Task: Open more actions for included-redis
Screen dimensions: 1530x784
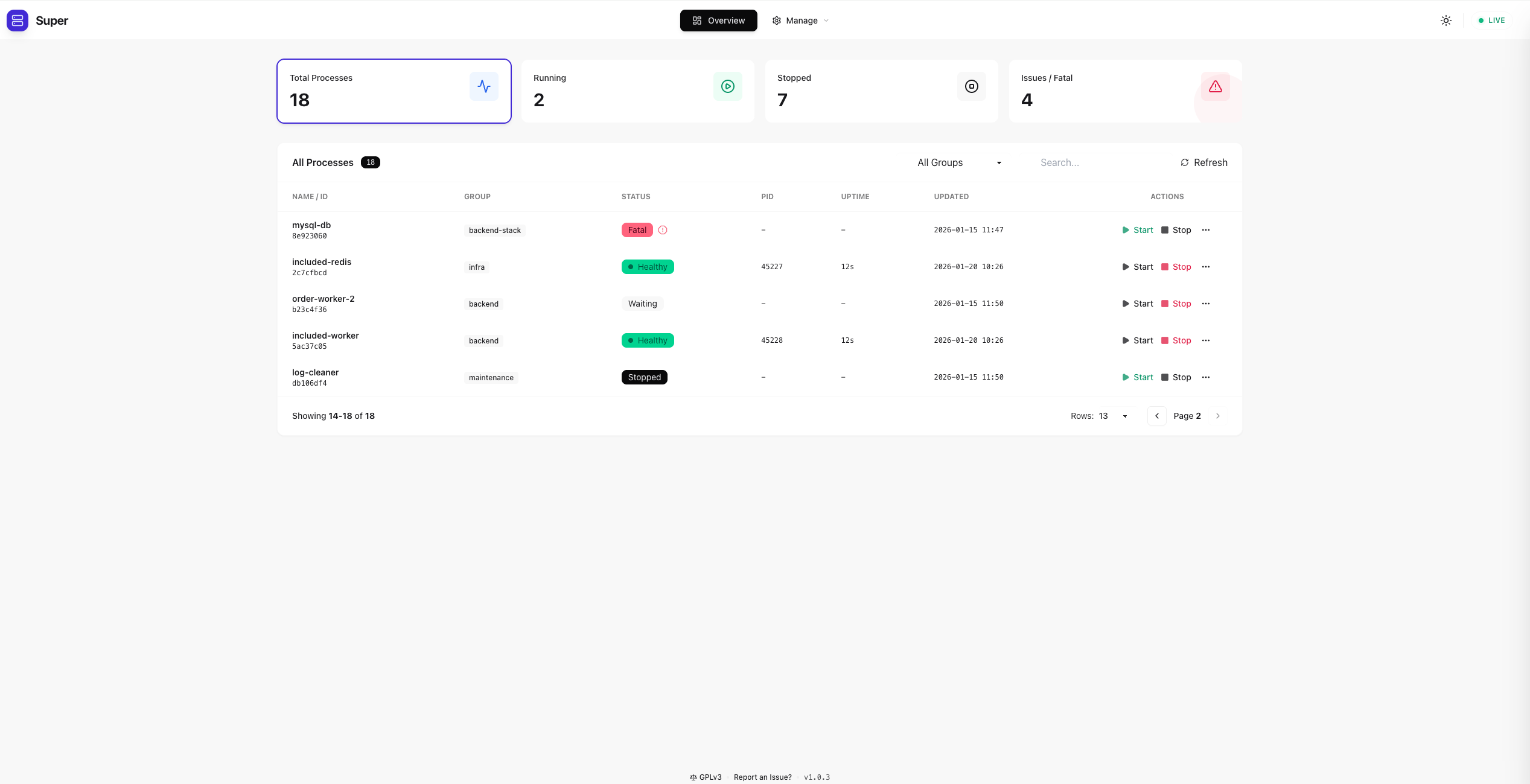Action: 1206,267
